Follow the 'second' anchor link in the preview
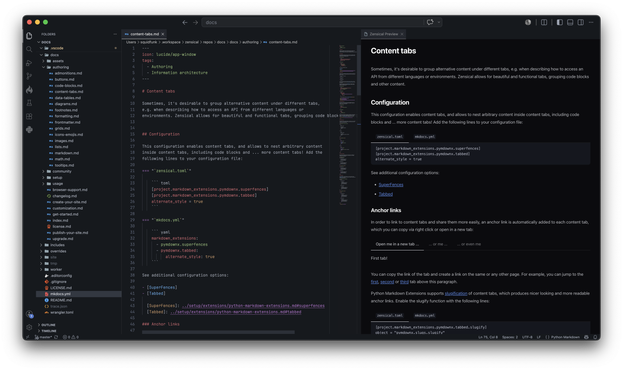Viewport: 623px width, 370px height. [x=387, y=282]
